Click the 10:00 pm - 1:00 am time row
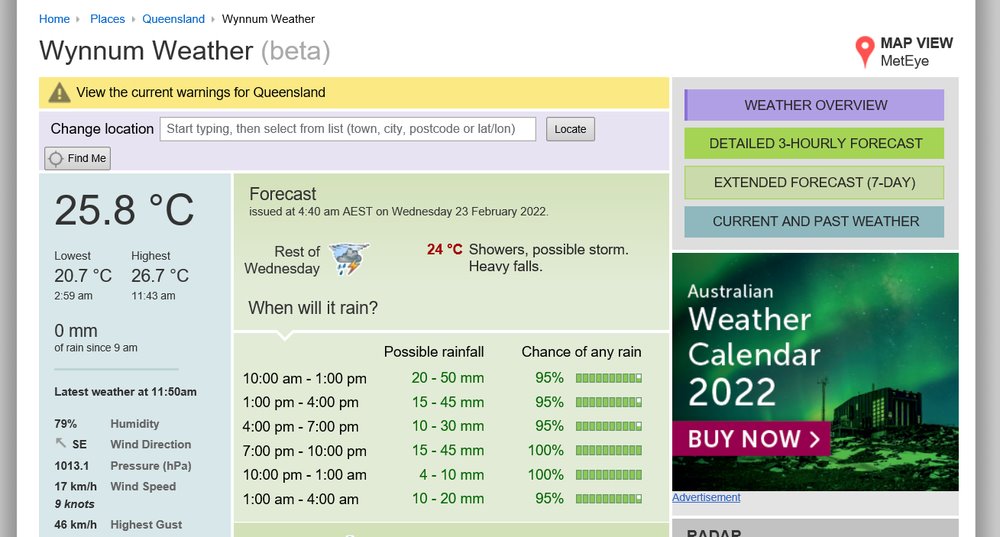Screen dimensions: 1000x537 click(x=304, y=475)
